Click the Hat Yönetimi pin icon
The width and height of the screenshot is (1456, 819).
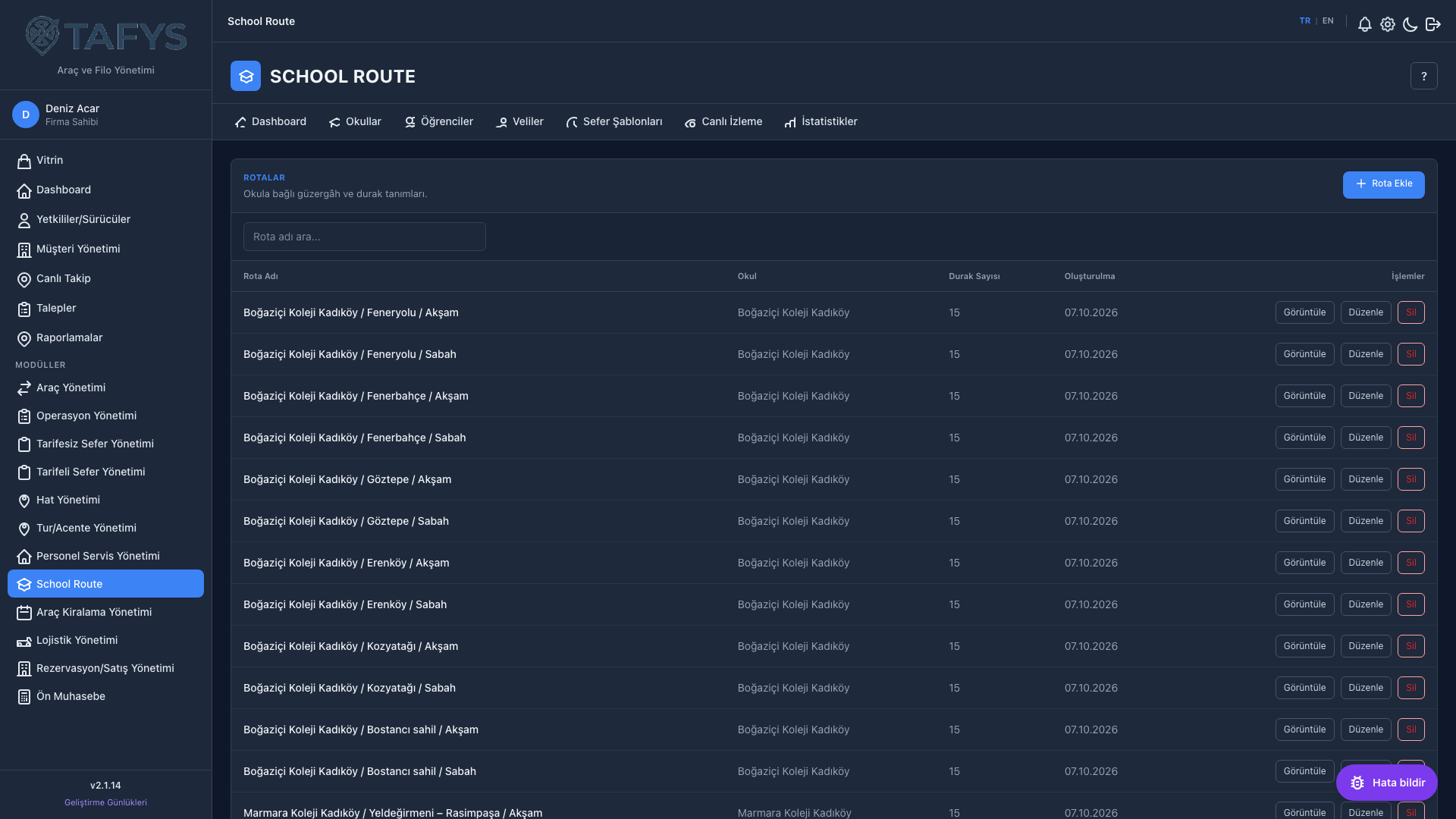(24, 500)
